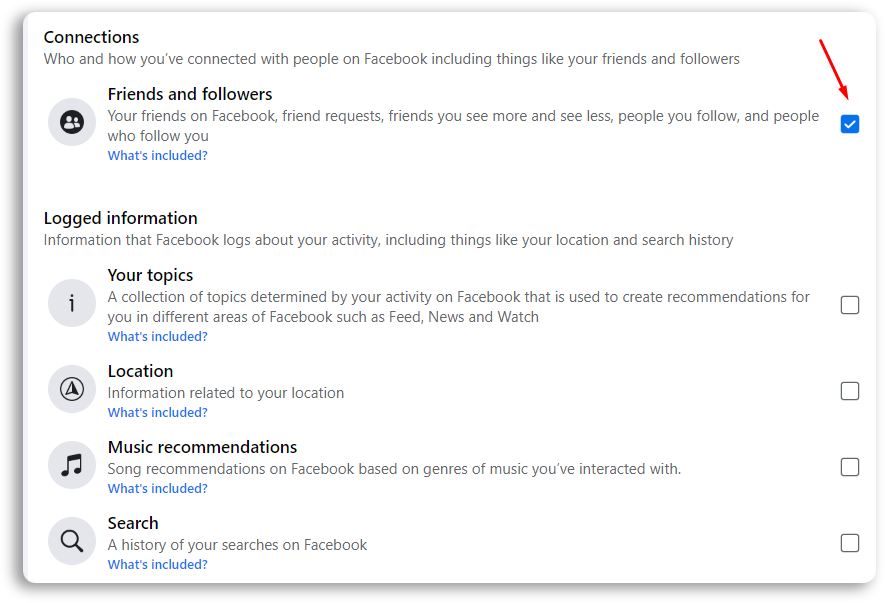Select the Search history checkbox
The image size is (885, 603).
pyautogui.click(x=849, y=543)
